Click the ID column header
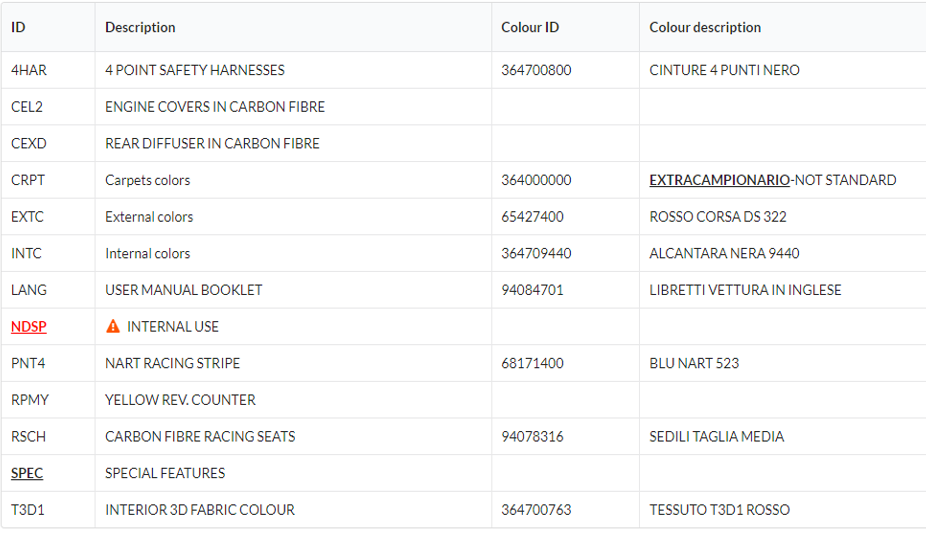This screenshot has width=926, height=533. (18, 27)
